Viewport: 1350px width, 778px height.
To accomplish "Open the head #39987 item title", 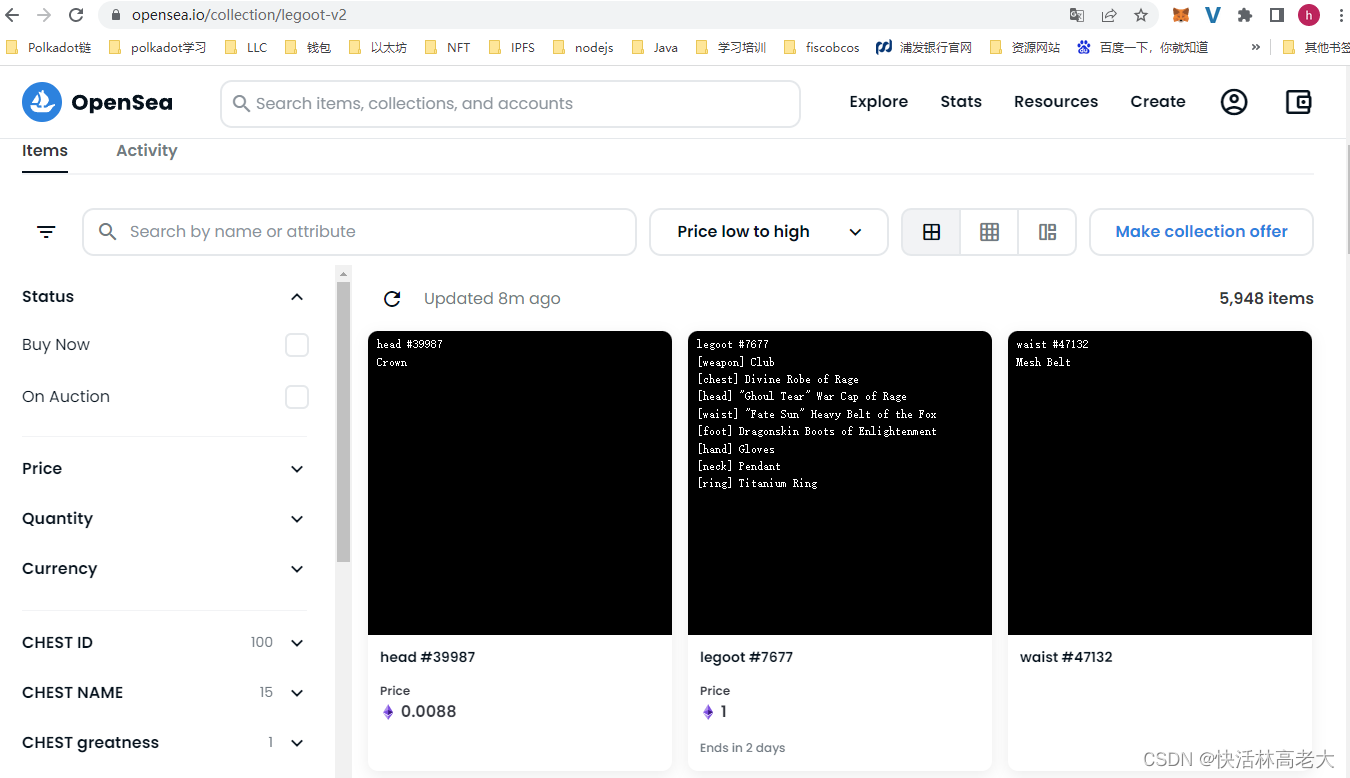I will (x=427, y=657).
